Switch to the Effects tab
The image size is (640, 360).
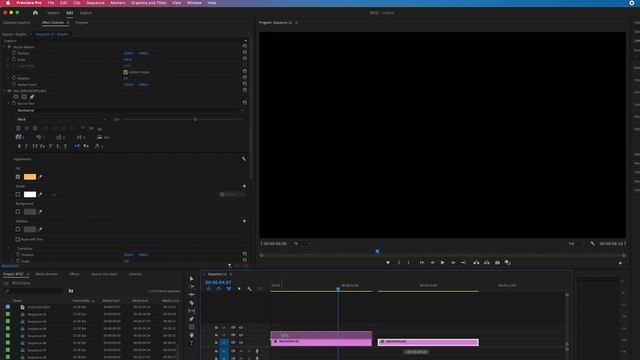point(74,274)
